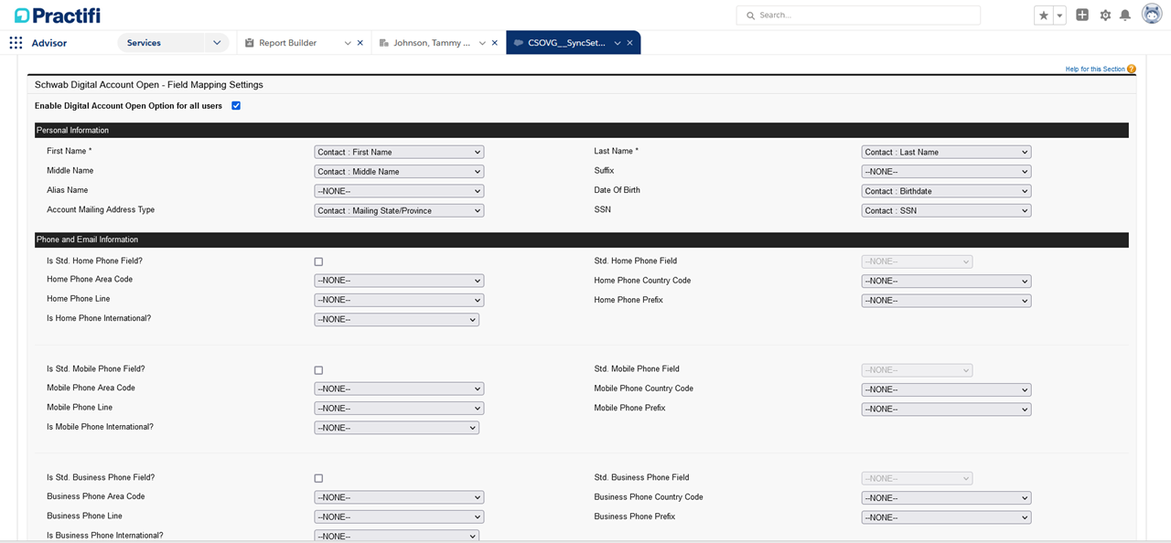1171x543 pixels.
Task: Open the Suffix mapping dropdown
Action: [x=946, y=171]
